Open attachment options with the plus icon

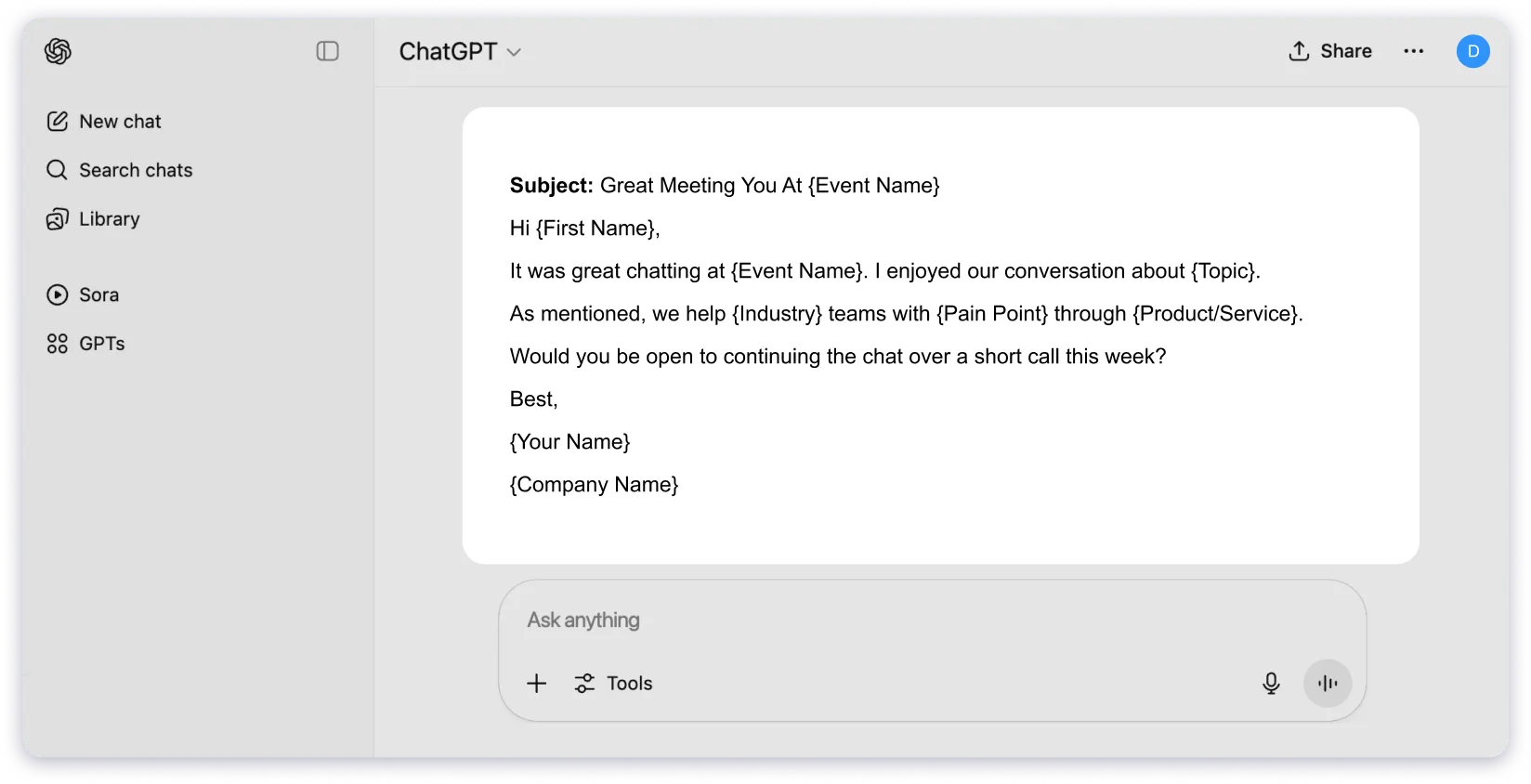tap(536, 683)
